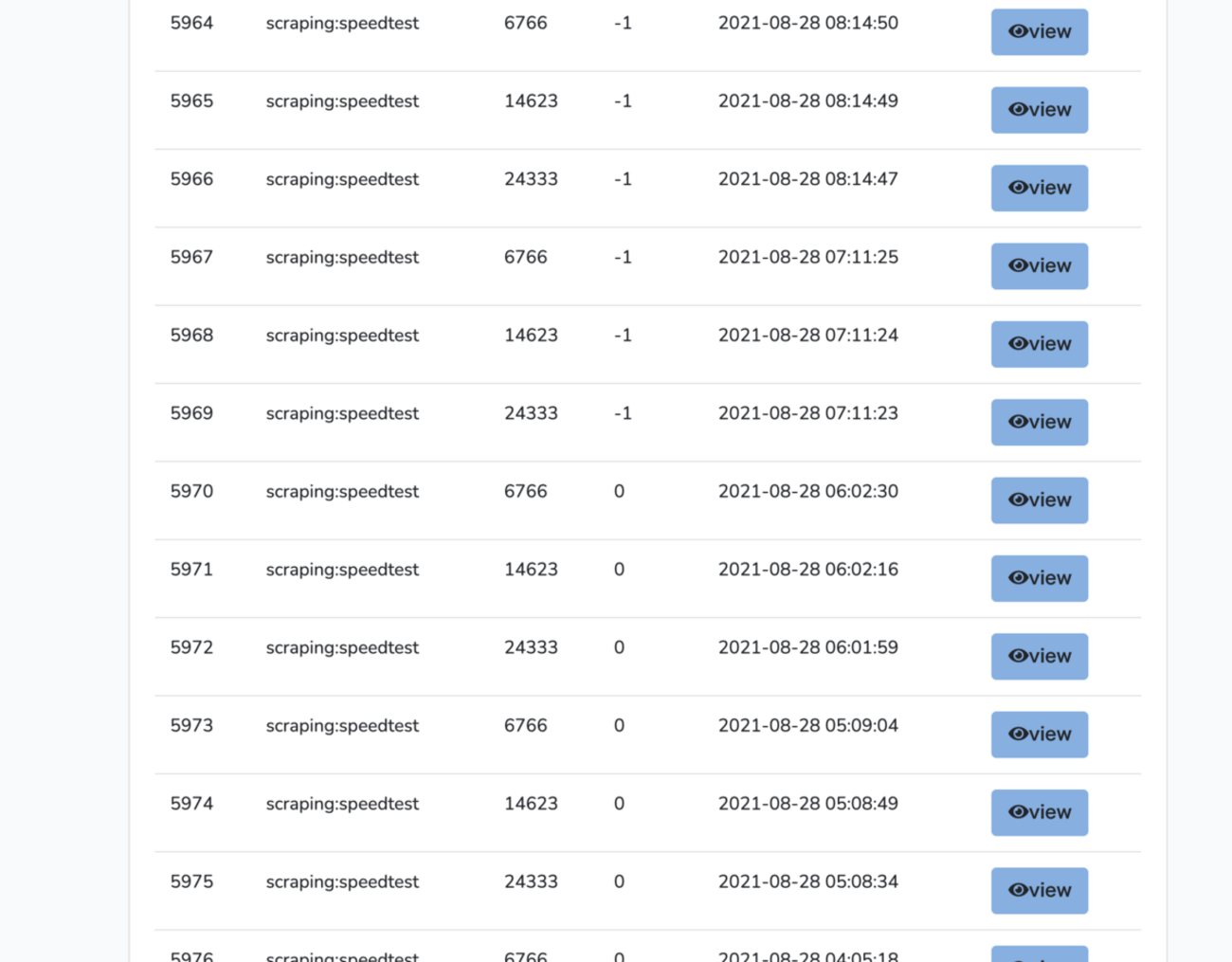Select the status 0 in row 5971
Image resolution: width=1232 pixels, height=962 pixels.
click(x=619, y=570)
